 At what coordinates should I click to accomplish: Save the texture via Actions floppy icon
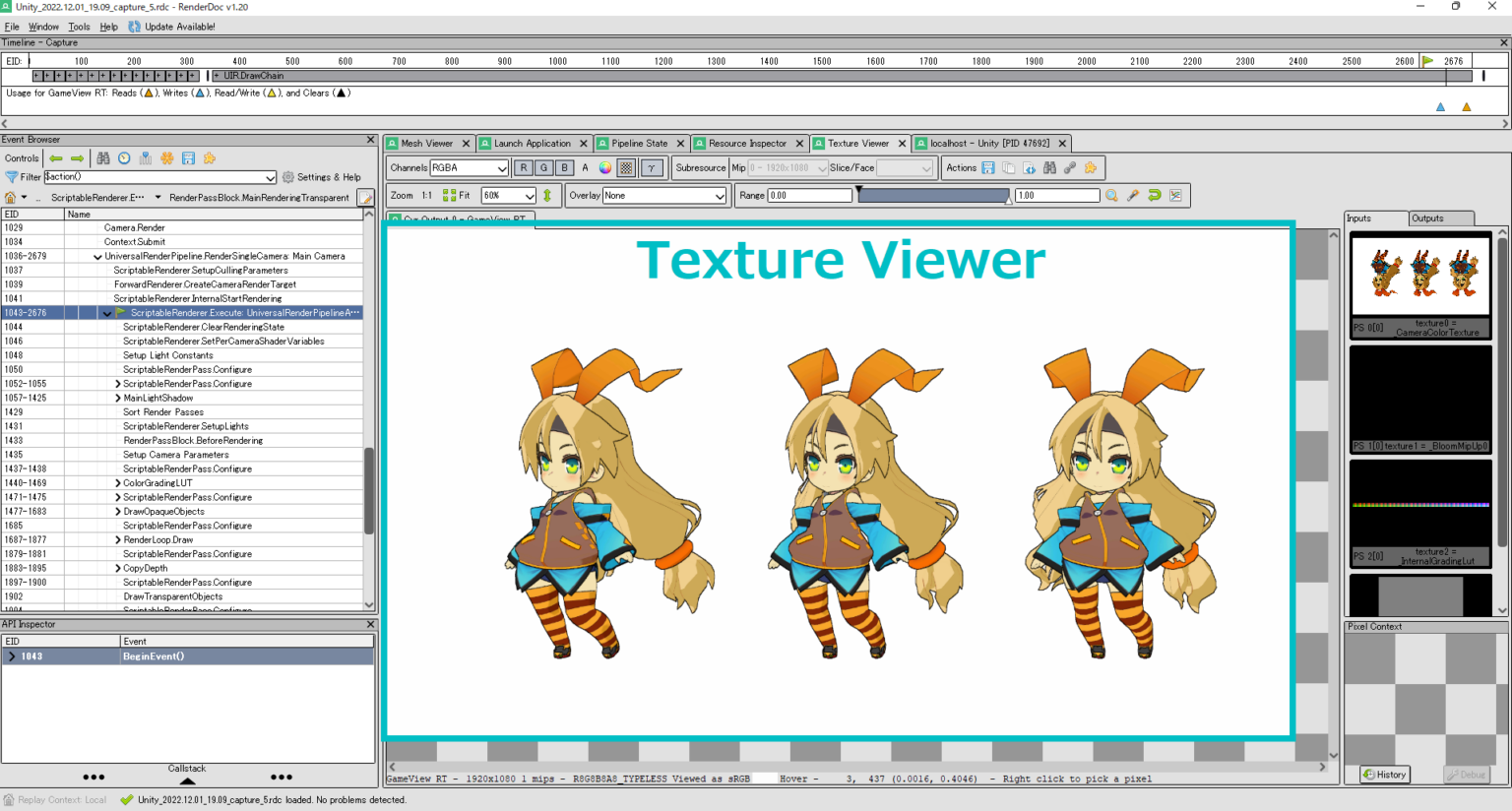point(989,167)
